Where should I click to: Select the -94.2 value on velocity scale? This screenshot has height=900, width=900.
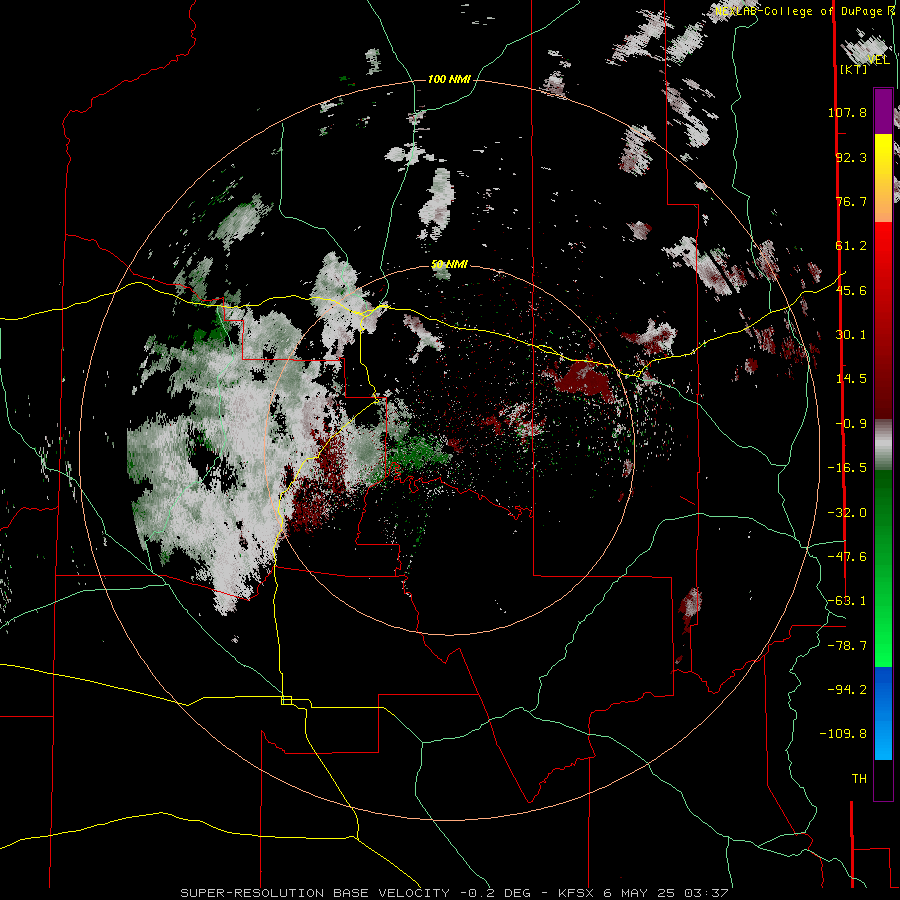(847, 690)
